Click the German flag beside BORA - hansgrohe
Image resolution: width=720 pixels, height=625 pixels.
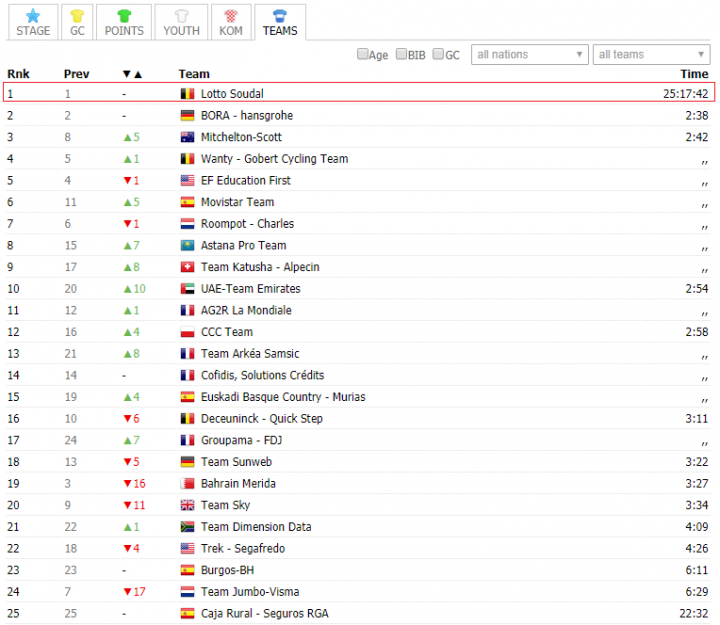click(187, 115)
